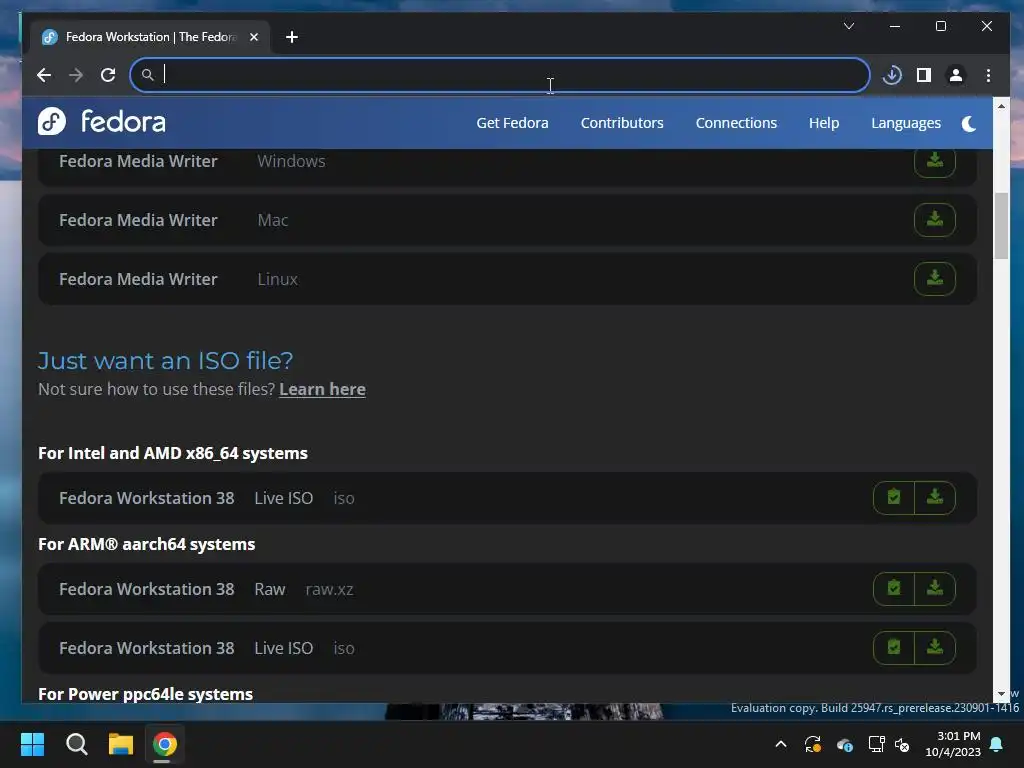Download x86_64 Fedora Workstation 38 Live ISO

click(x=935, y=498)
